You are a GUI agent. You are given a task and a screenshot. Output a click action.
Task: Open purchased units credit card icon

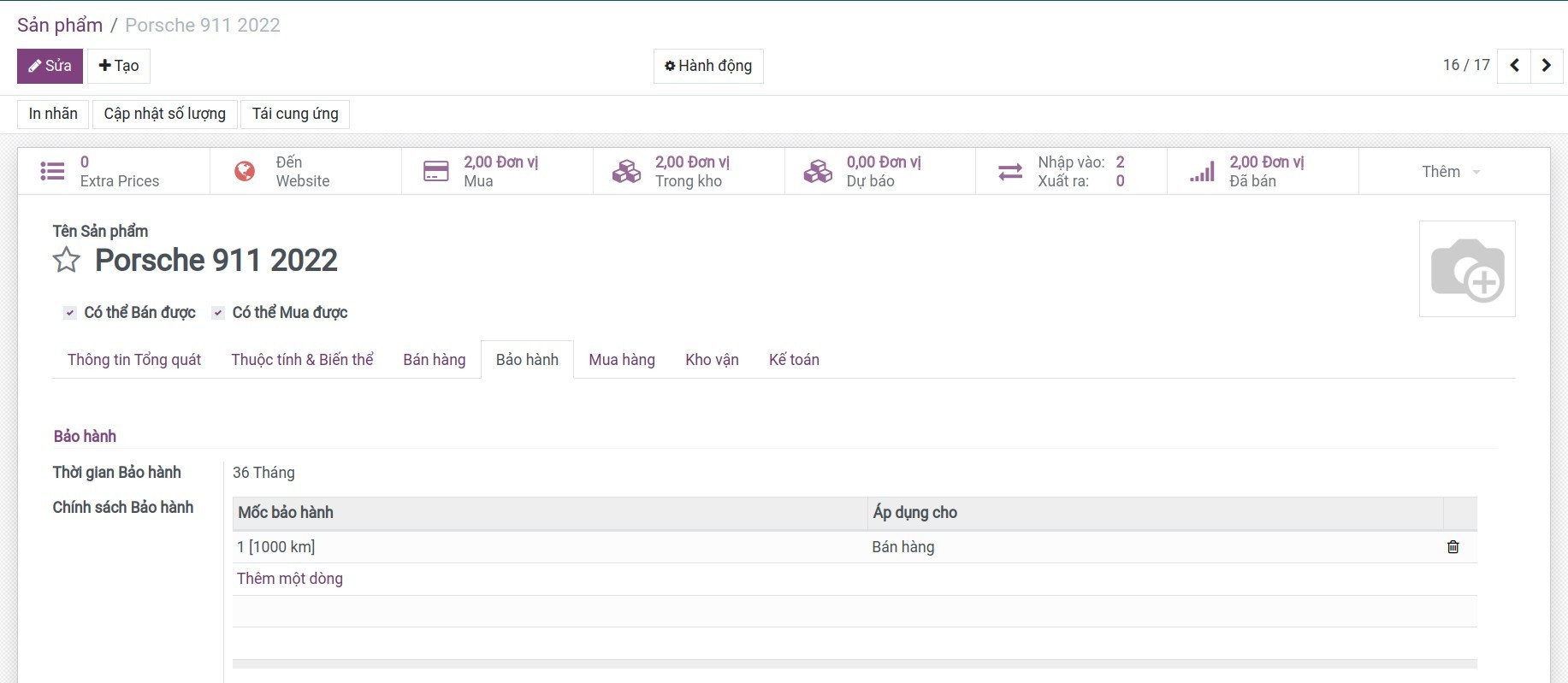click(436, 172)
